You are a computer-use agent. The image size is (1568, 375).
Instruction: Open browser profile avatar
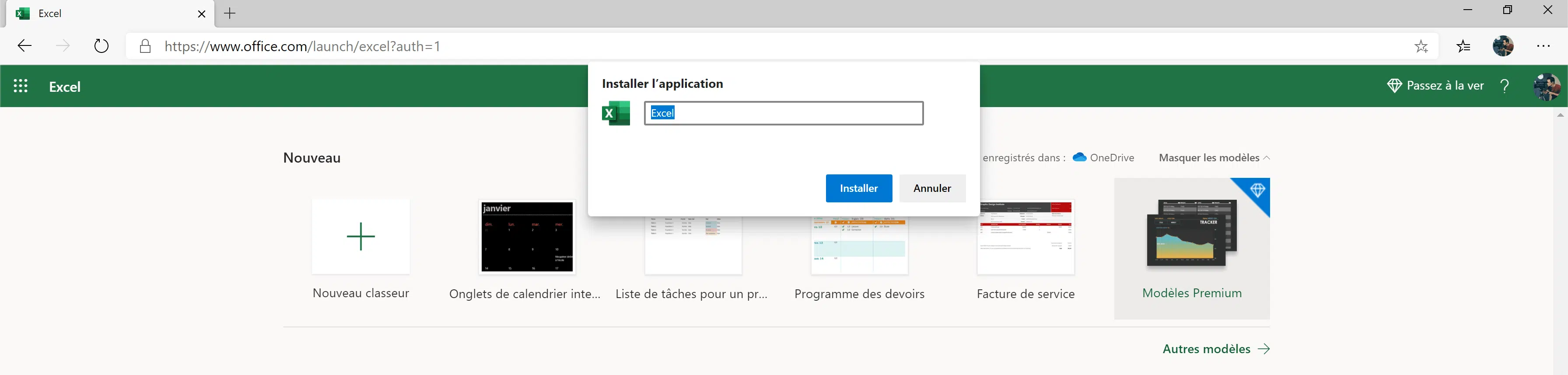[1503, 46]
